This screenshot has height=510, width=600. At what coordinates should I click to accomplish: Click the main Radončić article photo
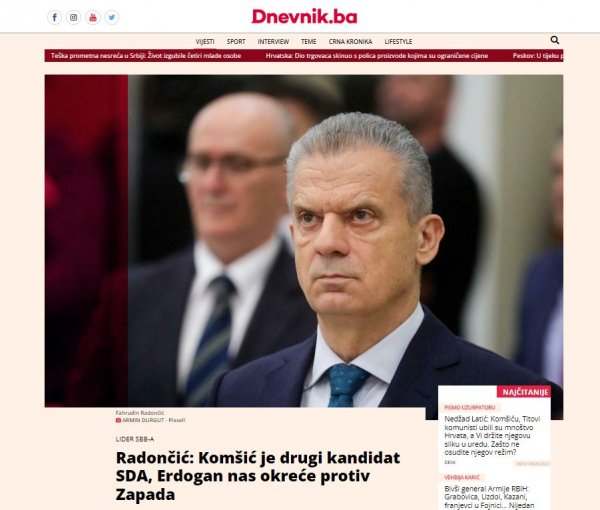click(304, 241)
